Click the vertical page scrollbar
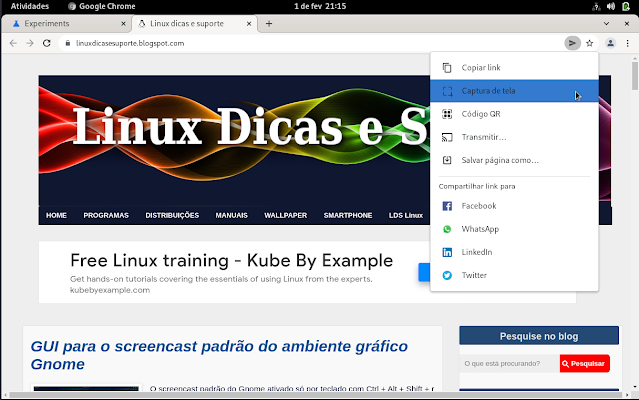 coord(635,75)
